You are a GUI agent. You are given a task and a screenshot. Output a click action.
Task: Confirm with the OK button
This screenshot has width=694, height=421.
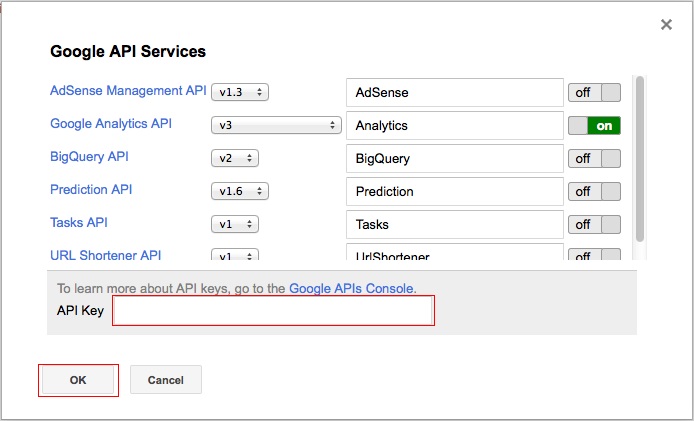tap(78, 380)
